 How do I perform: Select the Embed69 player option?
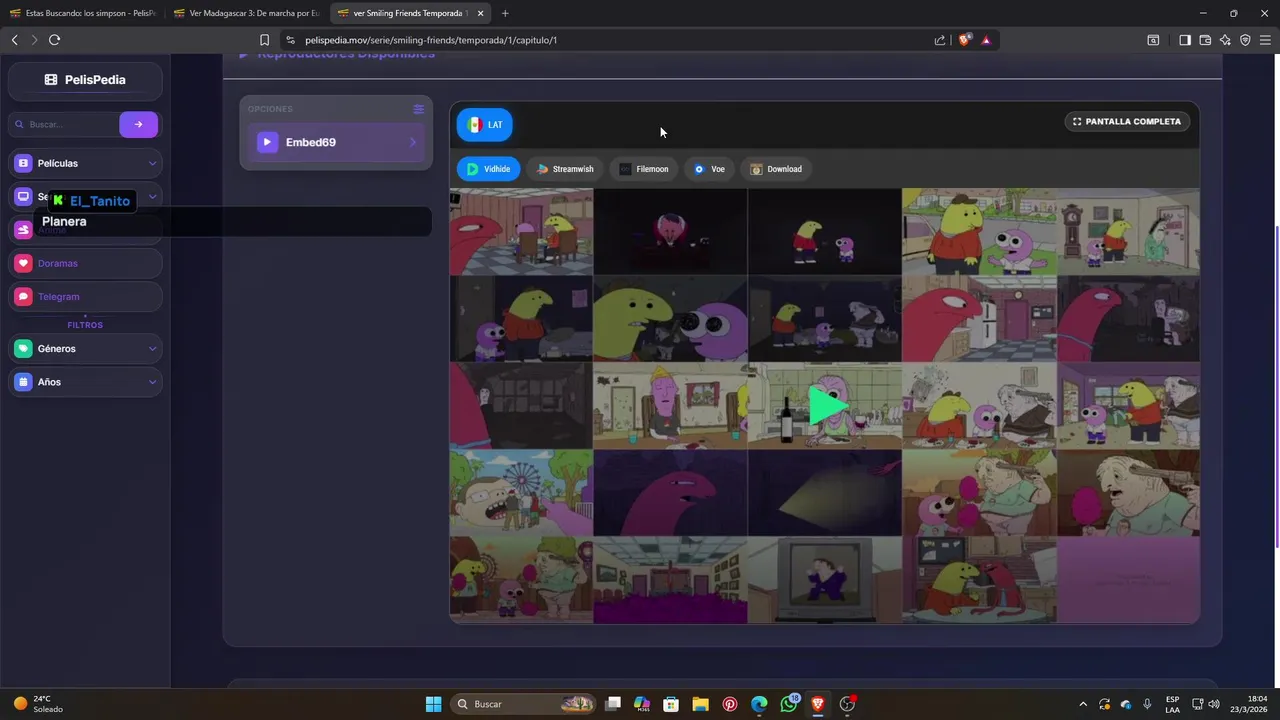click(x=336, y=142)
